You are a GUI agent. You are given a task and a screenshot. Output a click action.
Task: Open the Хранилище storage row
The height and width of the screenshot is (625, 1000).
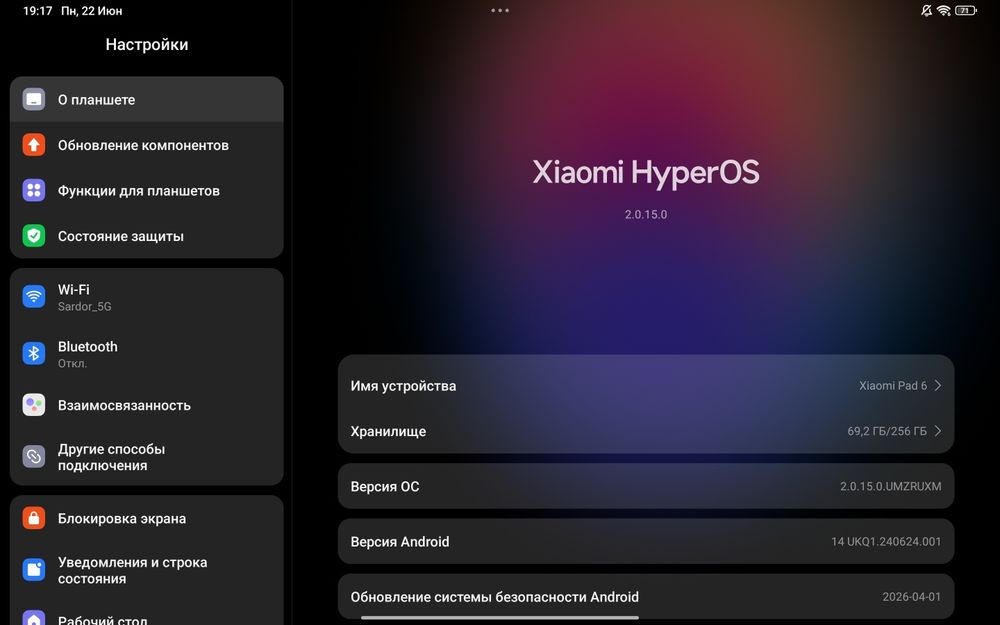[646, 431]
